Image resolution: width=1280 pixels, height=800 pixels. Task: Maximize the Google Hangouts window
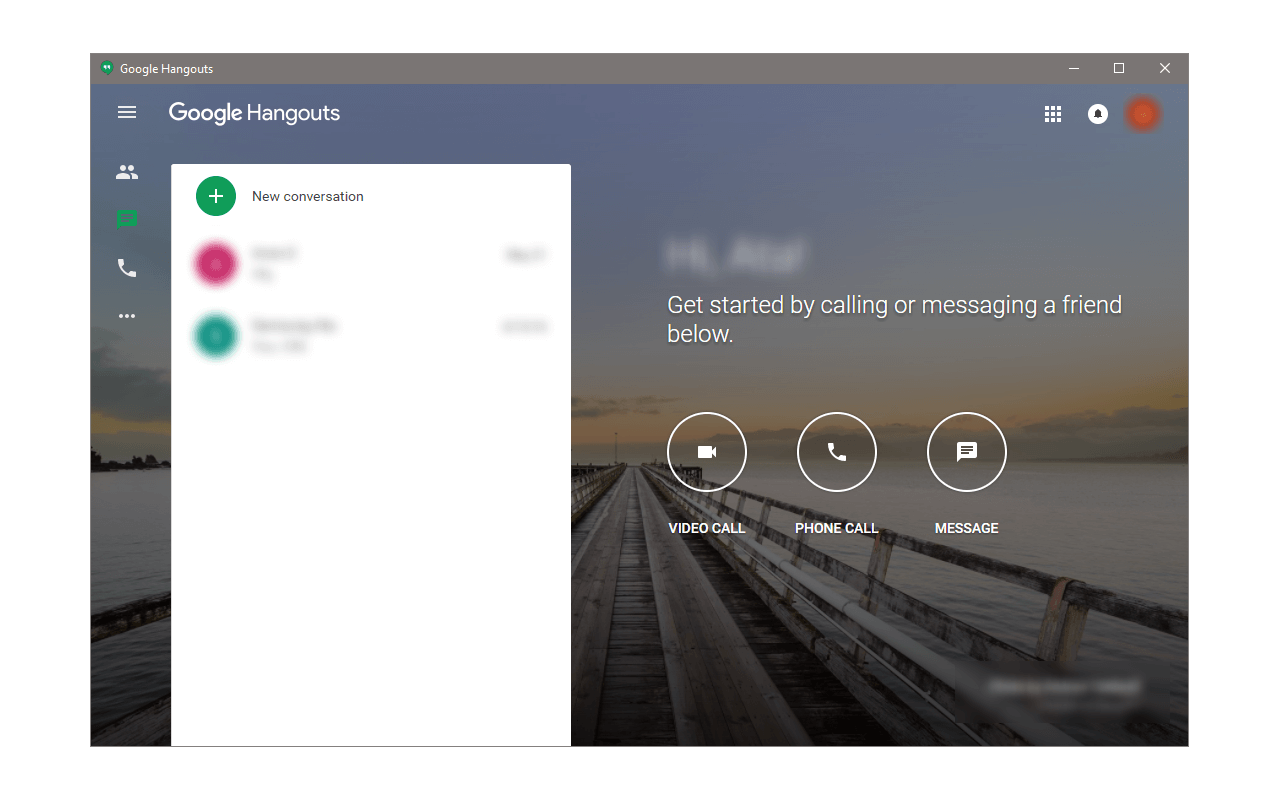pyautogui.click(x=1119, y=68)
